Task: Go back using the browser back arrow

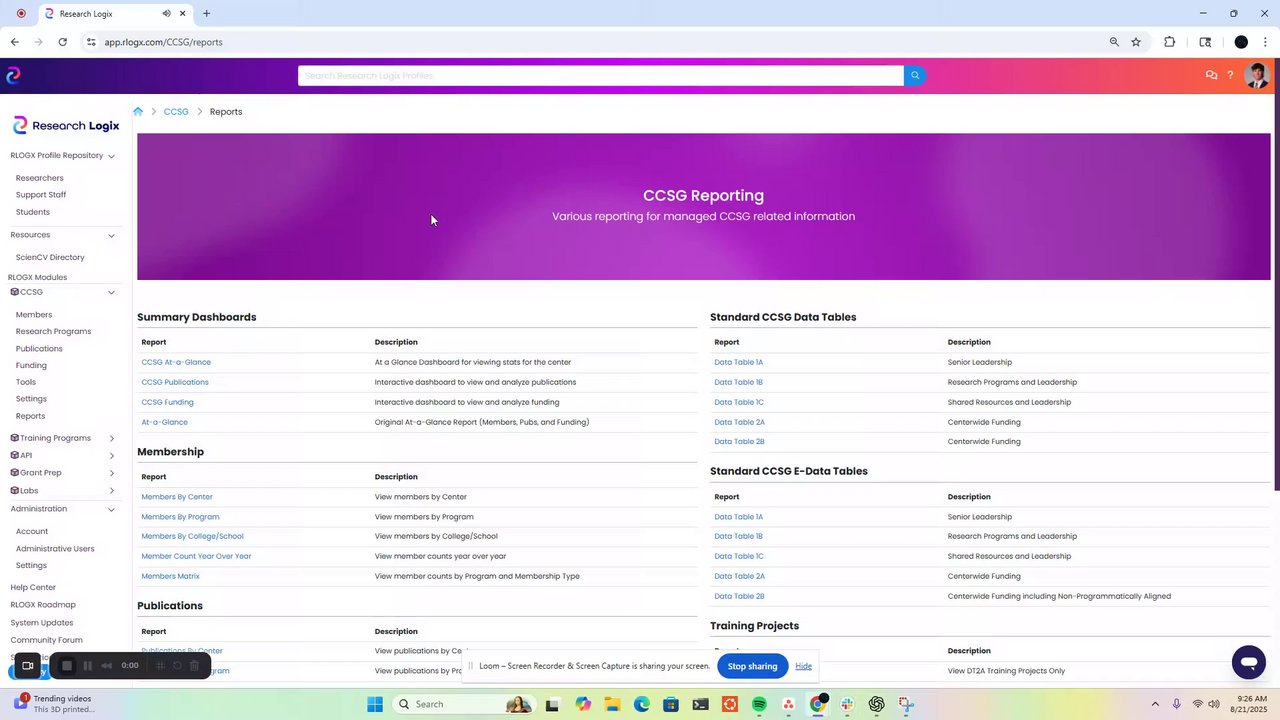Action: pos(15,42)
